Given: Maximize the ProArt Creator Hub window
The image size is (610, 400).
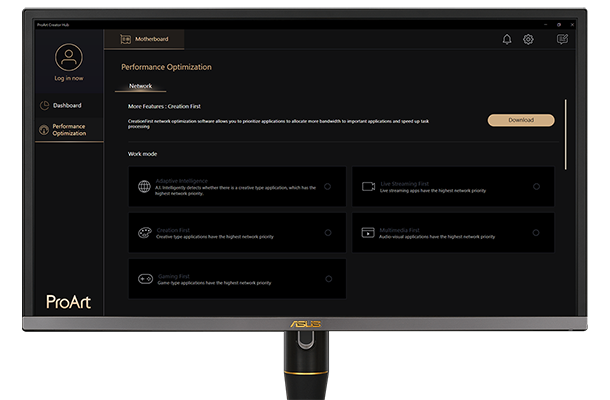Looking at the screenshot, I should pyautogui.click(x=559, y=25).
